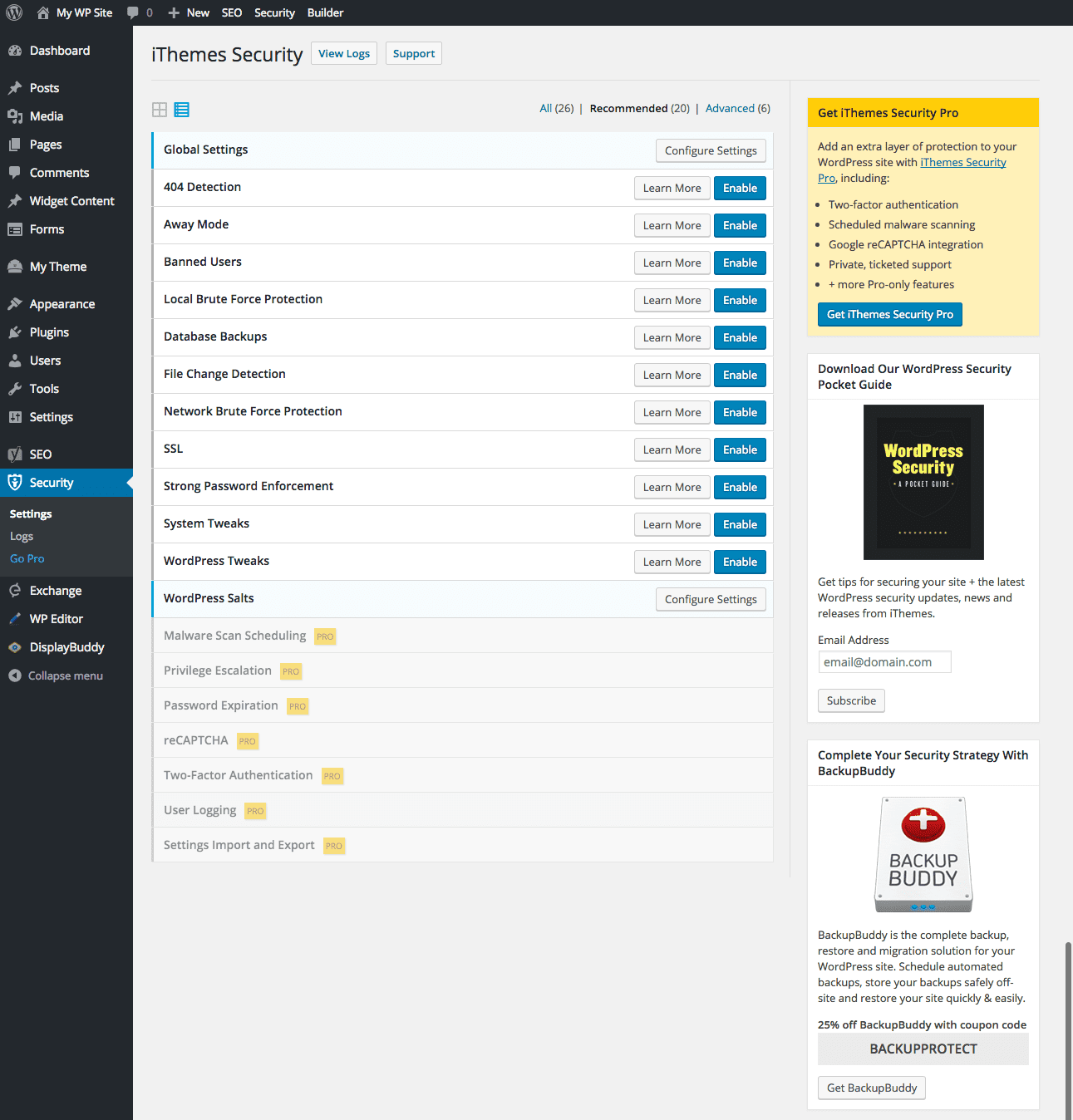Image resolution: width=1073 pixels, height=1120 pixels.
Task: Click the Appearance paintbrush icon
Action: [15, 304]
